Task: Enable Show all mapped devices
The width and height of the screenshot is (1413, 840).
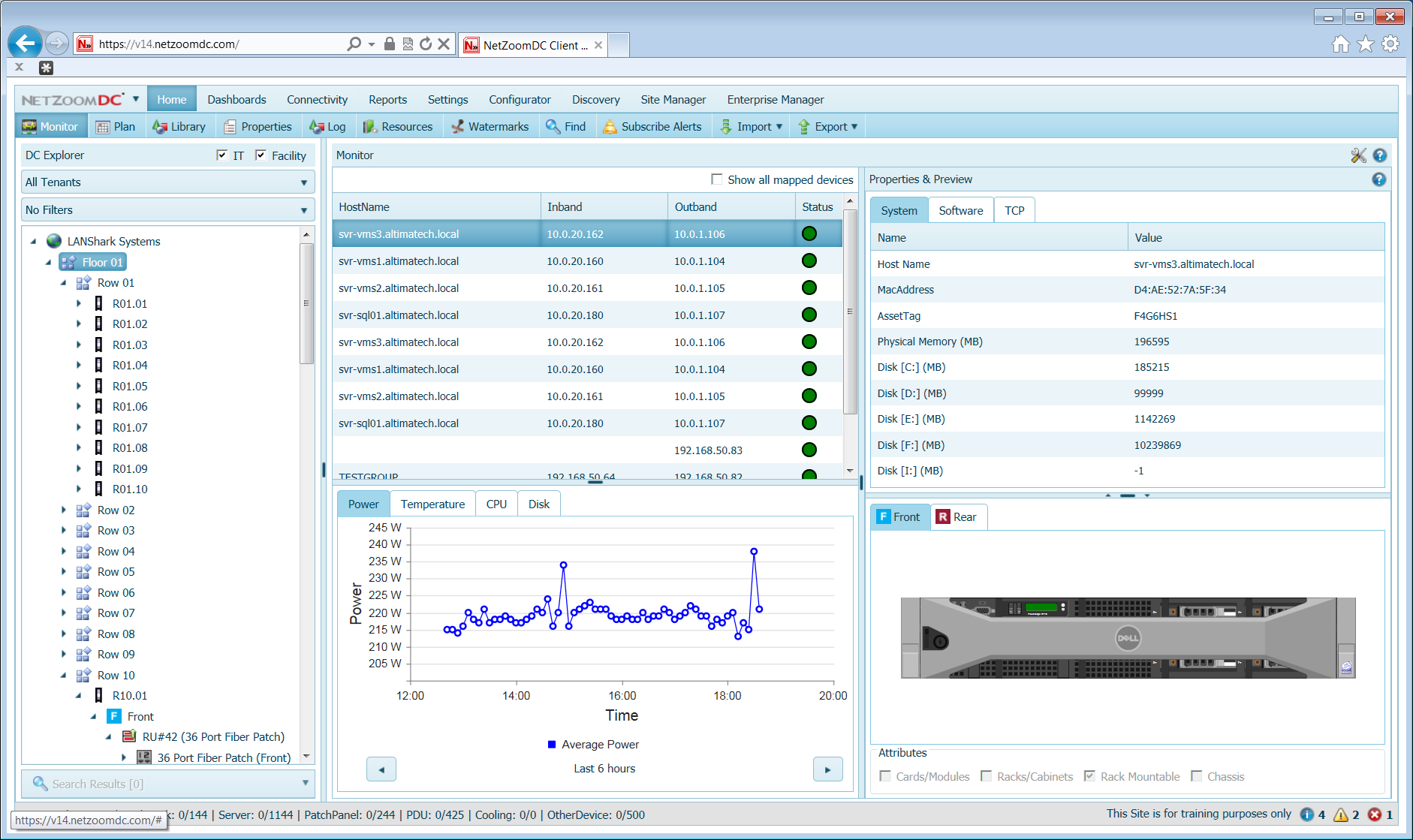Action: 717,179
